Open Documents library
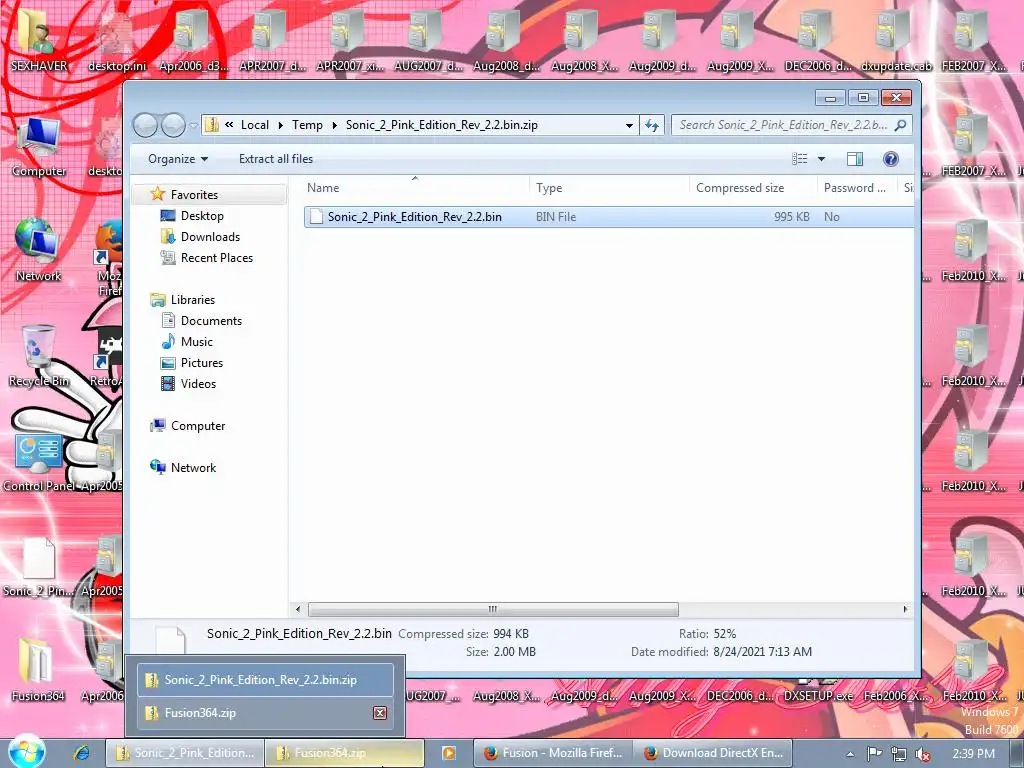Screen dimensions: 1024x768 [211, 321]
